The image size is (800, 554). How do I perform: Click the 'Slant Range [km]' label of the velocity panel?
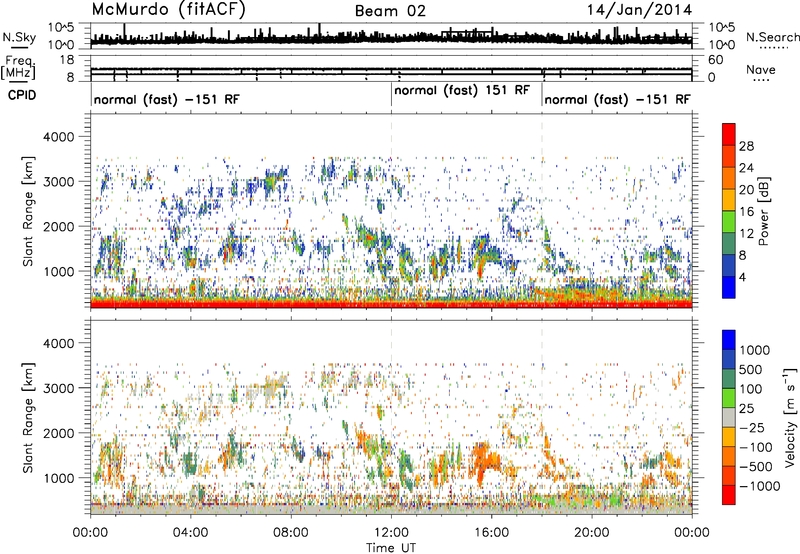pyautogui.click(x=28, y=417)
